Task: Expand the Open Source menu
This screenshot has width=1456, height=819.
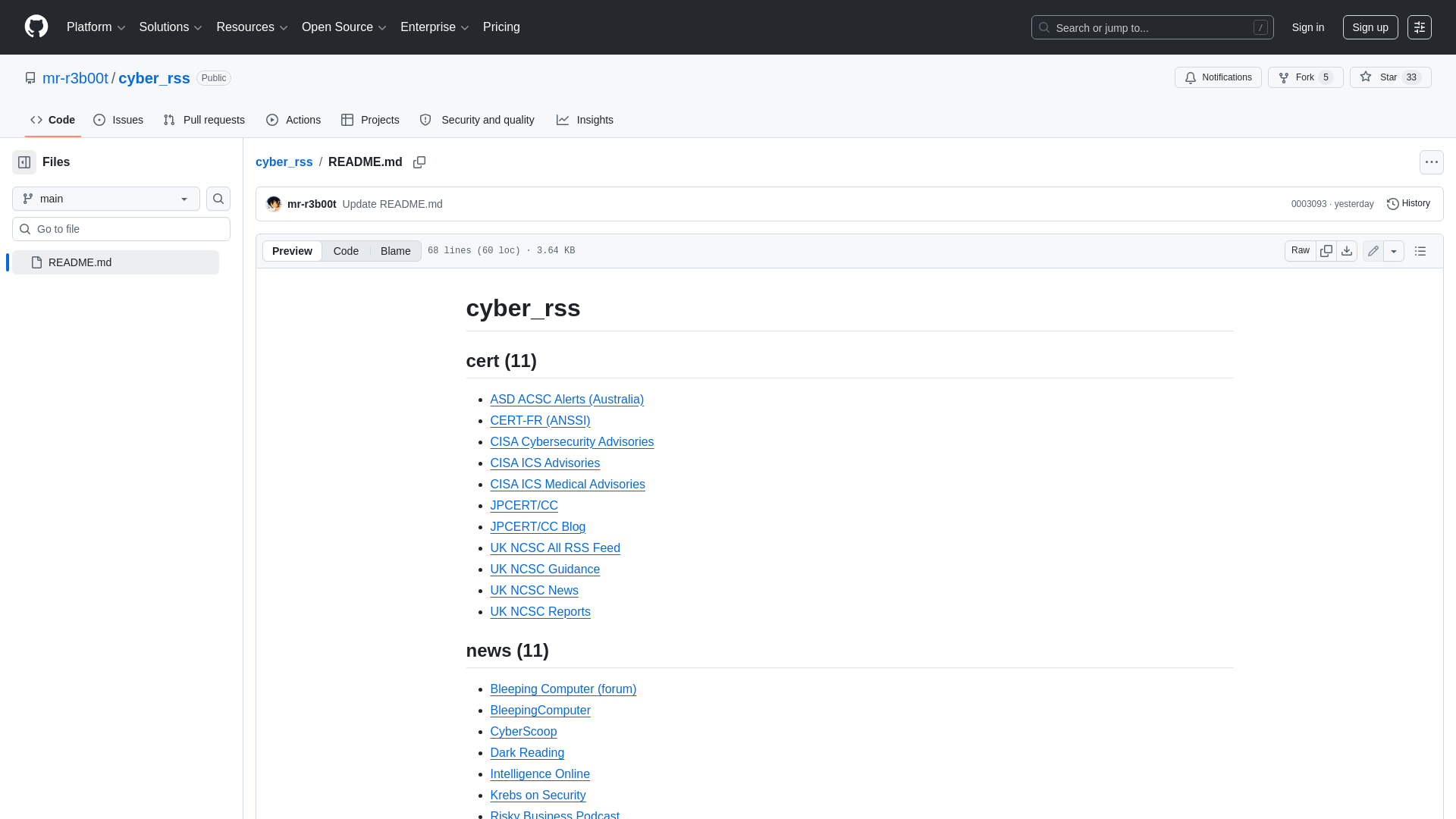Action: [x=344, y=27]
